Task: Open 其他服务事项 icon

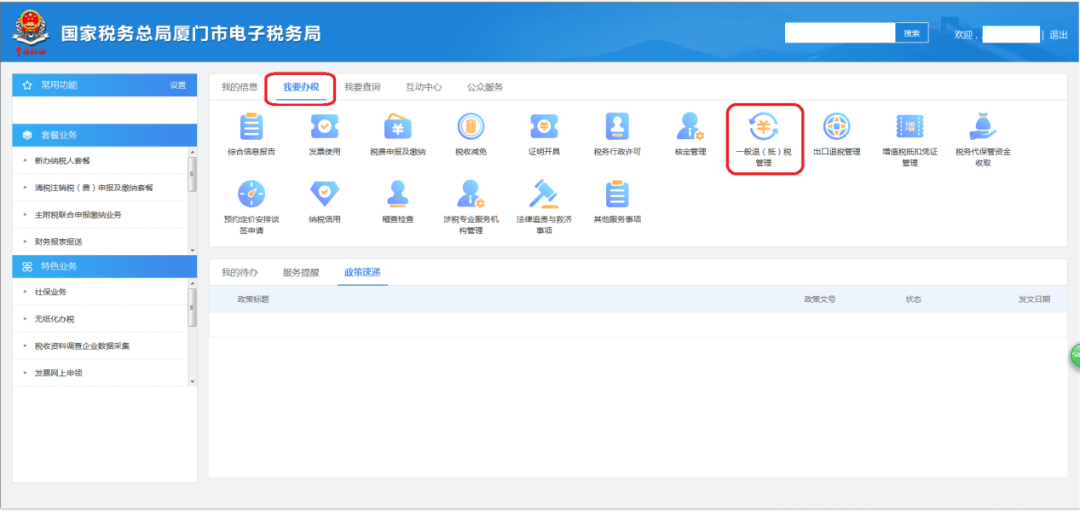Action: [x=617, y=194]
